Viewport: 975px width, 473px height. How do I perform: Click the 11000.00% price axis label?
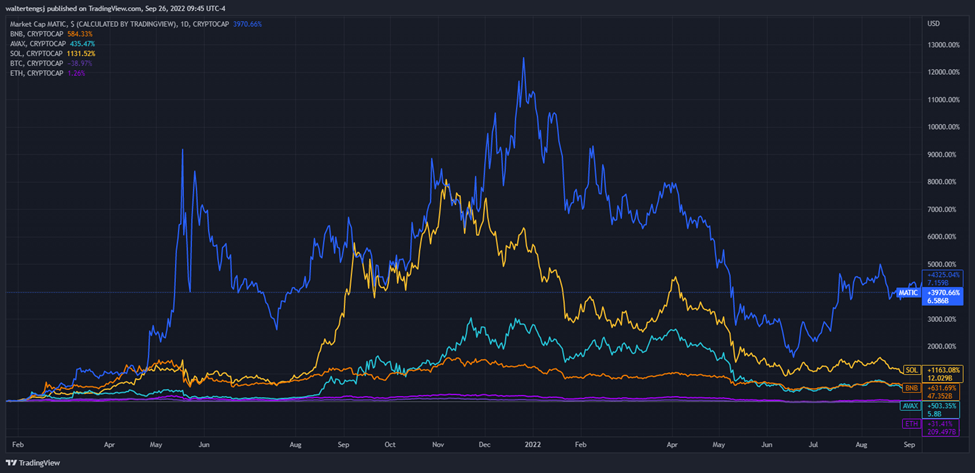point(945,99)
